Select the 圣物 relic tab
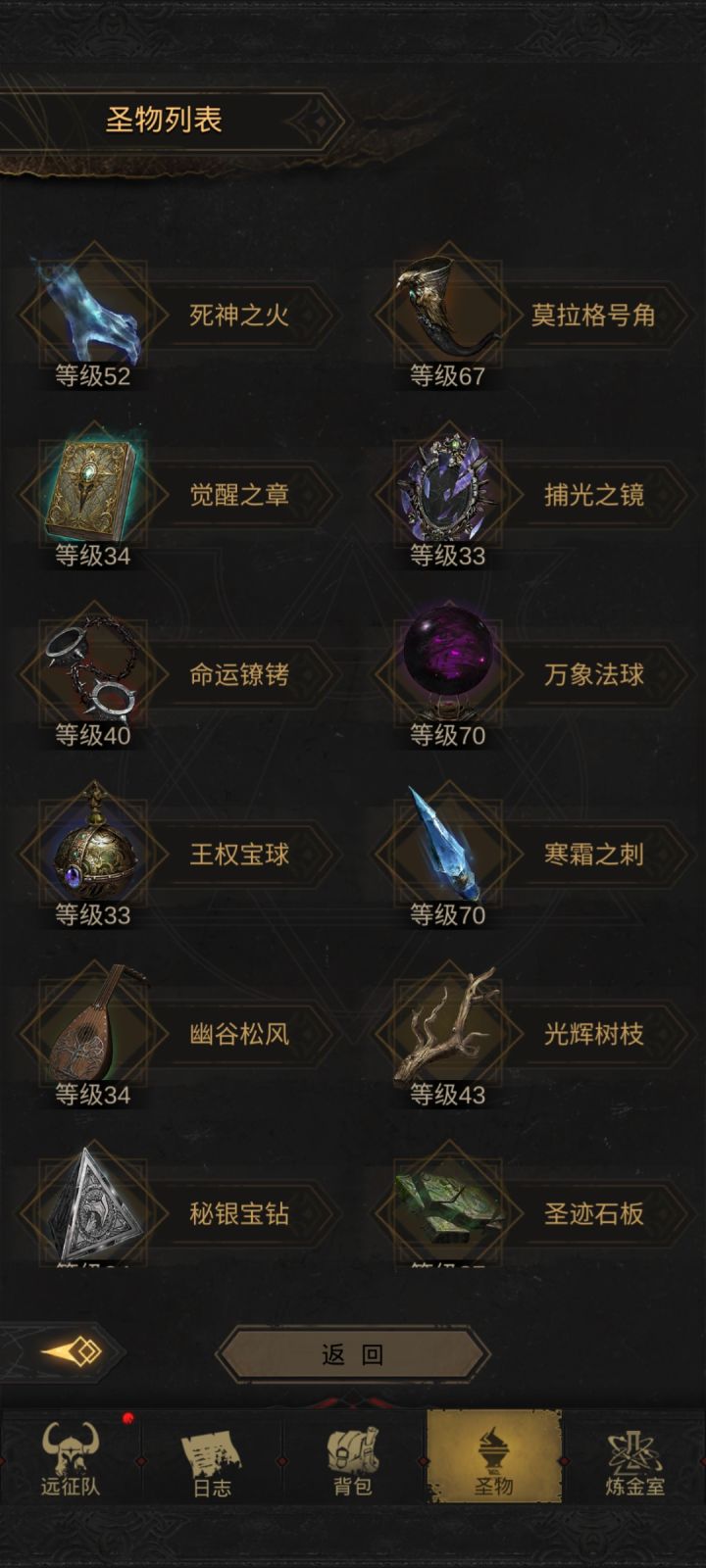The width and height of the screenshot is (706, 1568). (494, 1457)
